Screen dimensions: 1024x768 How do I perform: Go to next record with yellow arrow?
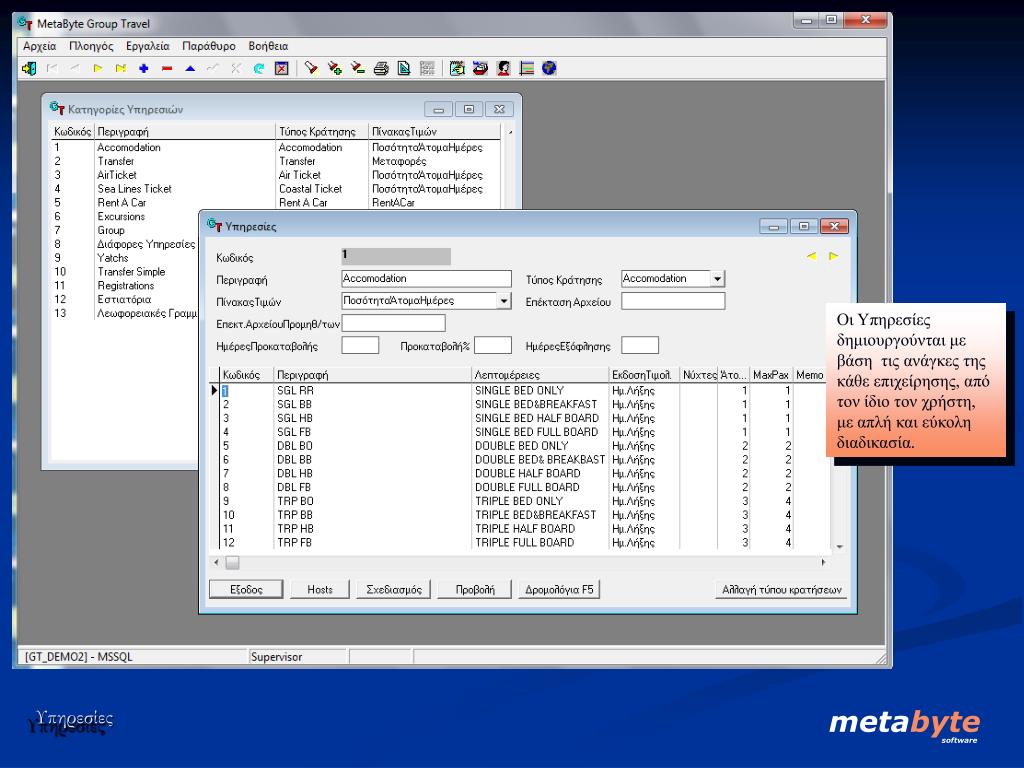tap(98, 68)
